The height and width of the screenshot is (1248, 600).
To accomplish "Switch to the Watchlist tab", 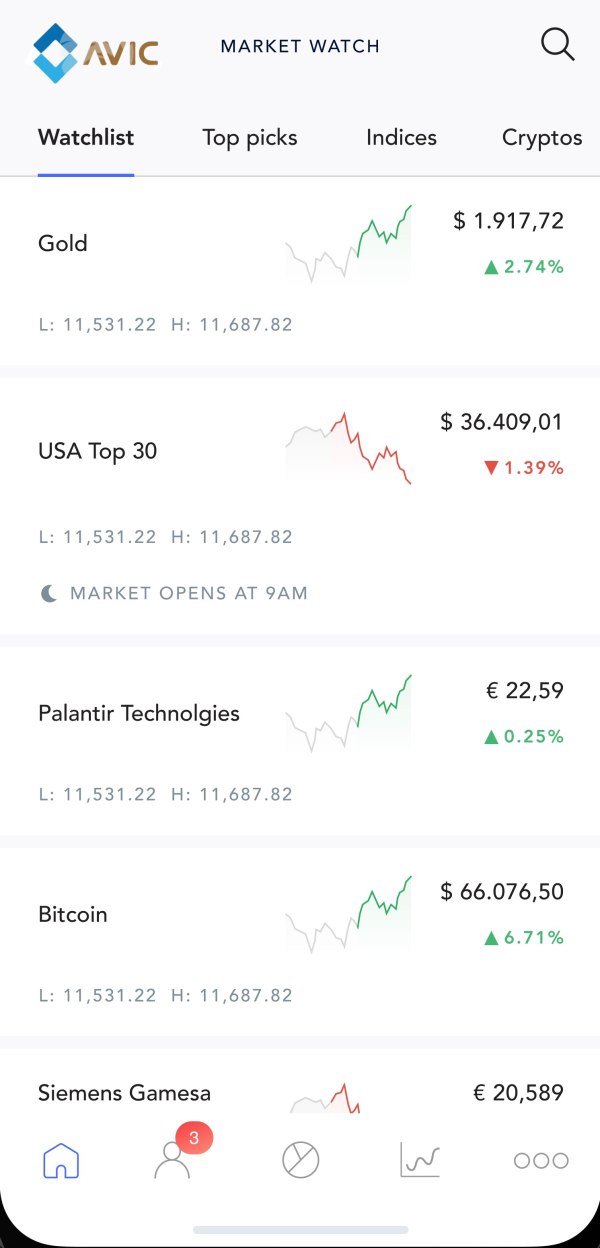I will tap(86, 138).
